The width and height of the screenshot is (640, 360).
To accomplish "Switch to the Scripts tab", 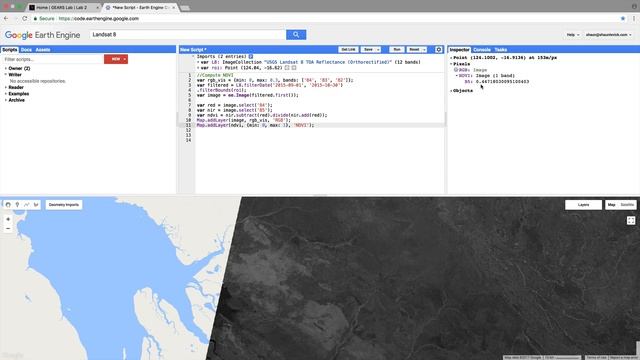I will tap(9, 49).
